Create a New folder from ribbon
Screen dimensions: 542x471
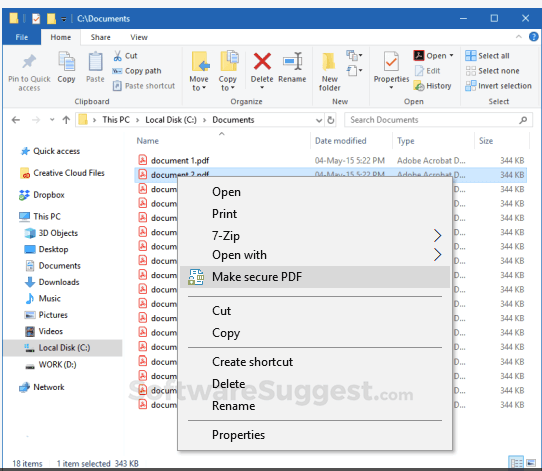coord(329,72)
